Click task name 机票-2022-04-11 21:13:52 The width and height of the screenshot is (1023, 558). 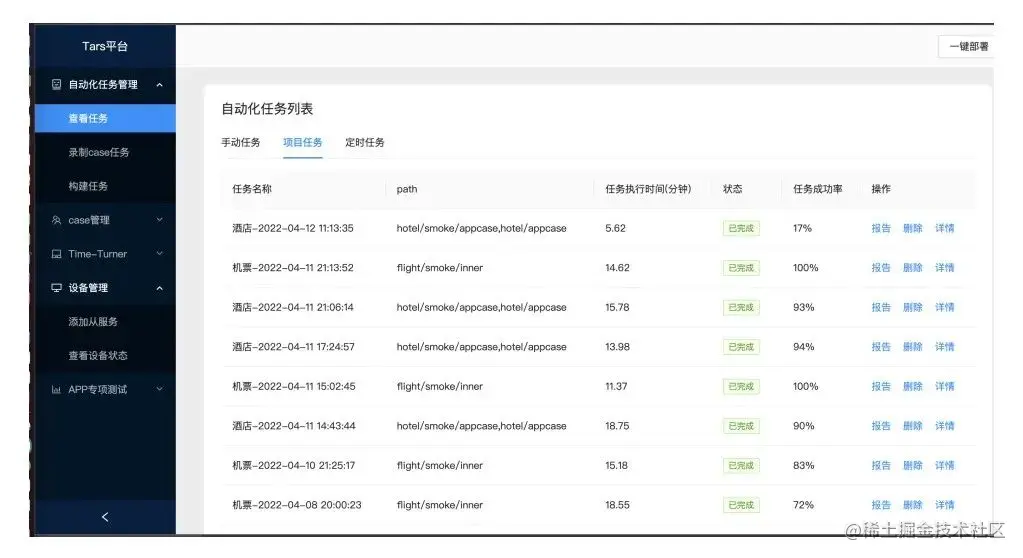(x=293, y=268)
